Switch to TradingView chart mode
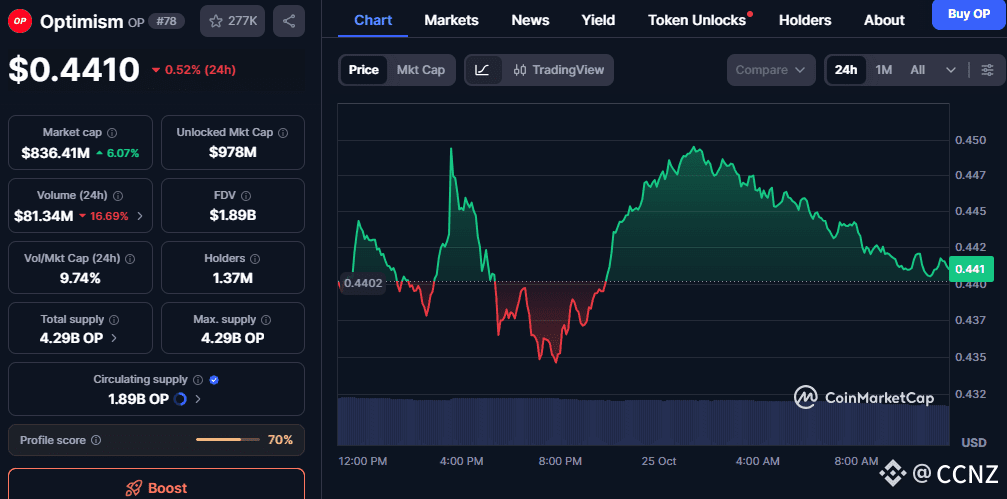Image resolution: width=1007 pixels, height=499 pixels. pos(558,70)
